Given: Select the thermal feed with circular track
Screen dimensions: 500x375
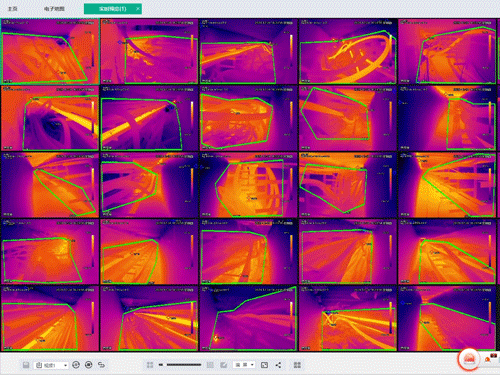Looking at the screenshot, I should [x=348, y=51].
